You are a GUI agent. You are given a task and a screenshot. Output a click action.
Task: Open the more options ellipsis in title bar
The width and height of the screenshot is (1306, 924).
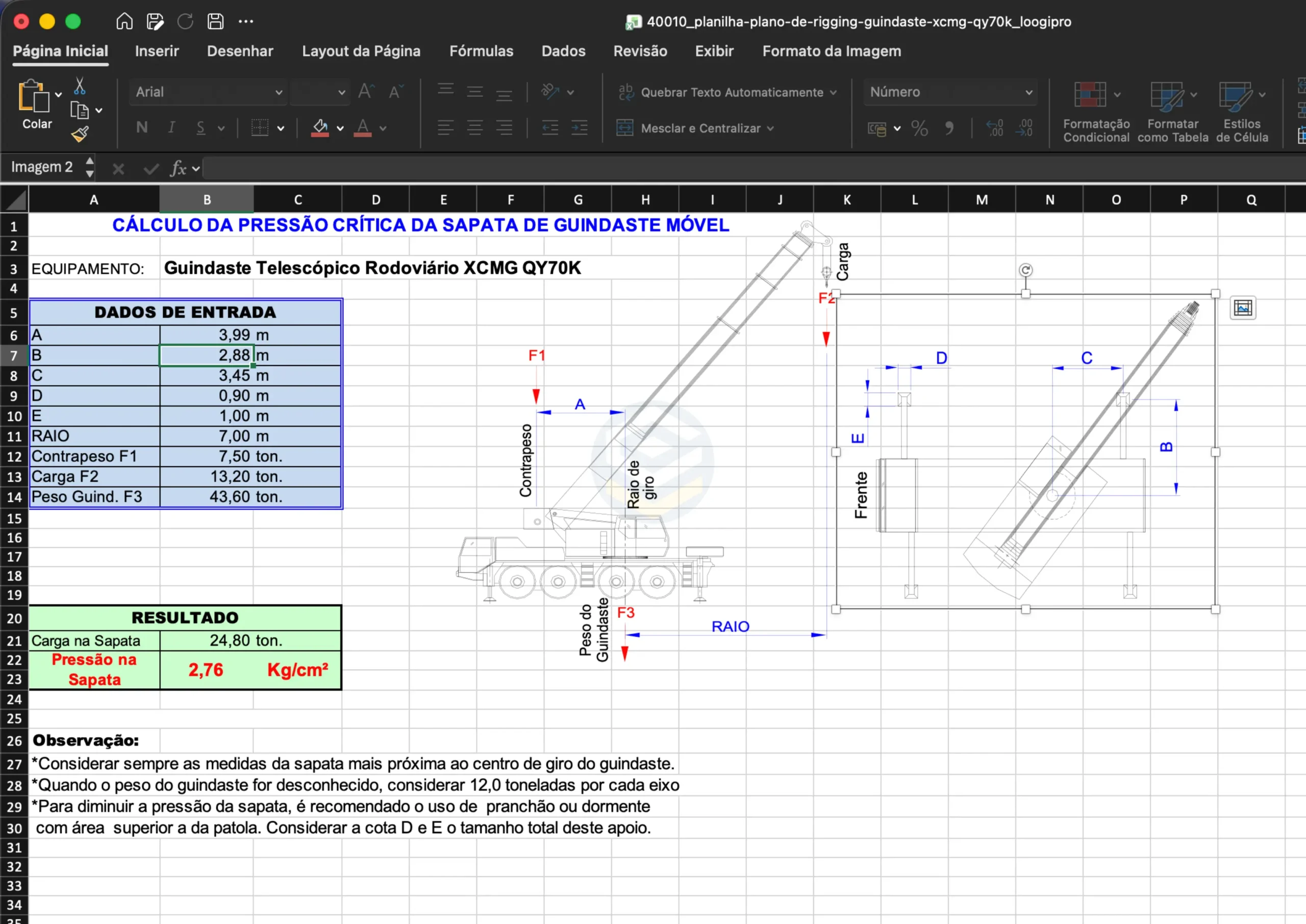(246, 21)
